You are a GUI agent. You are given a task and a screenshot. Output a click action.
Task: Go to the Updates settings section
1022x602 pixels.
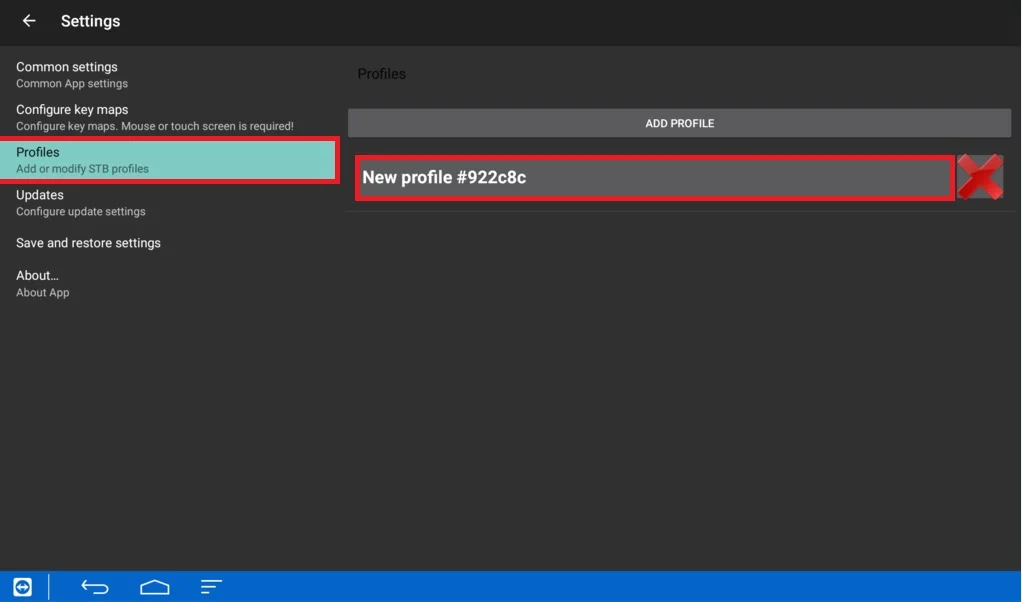point(40,195)
